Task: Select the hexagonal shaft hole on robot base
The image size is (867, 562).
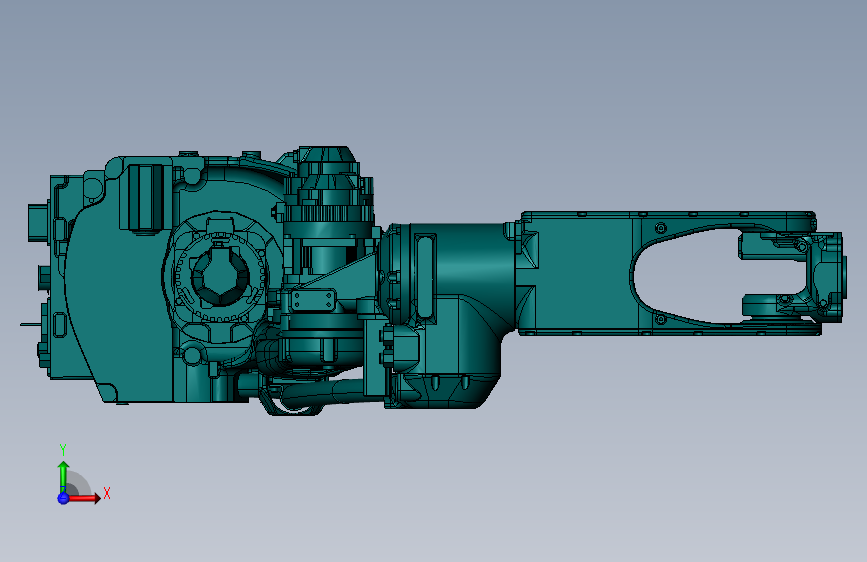Action: click(x=220, y=275)
